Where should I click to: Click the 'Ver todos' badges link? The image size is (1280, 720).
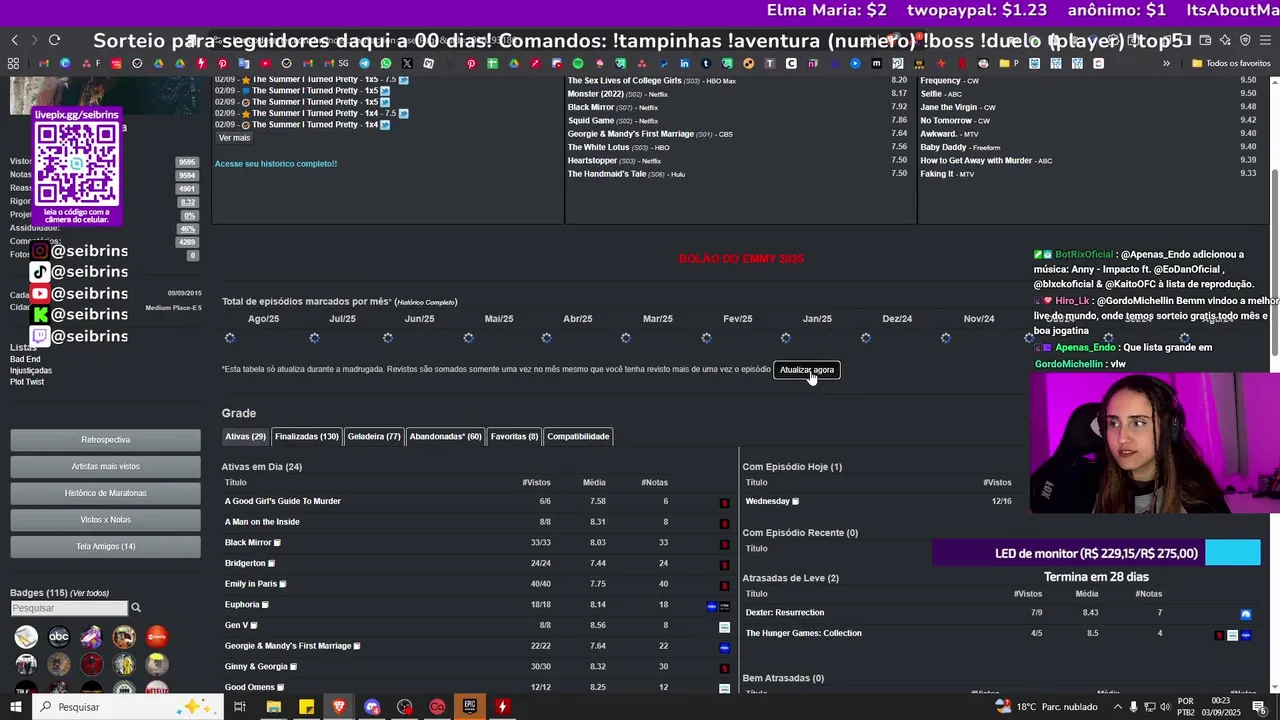click(90, 593)
